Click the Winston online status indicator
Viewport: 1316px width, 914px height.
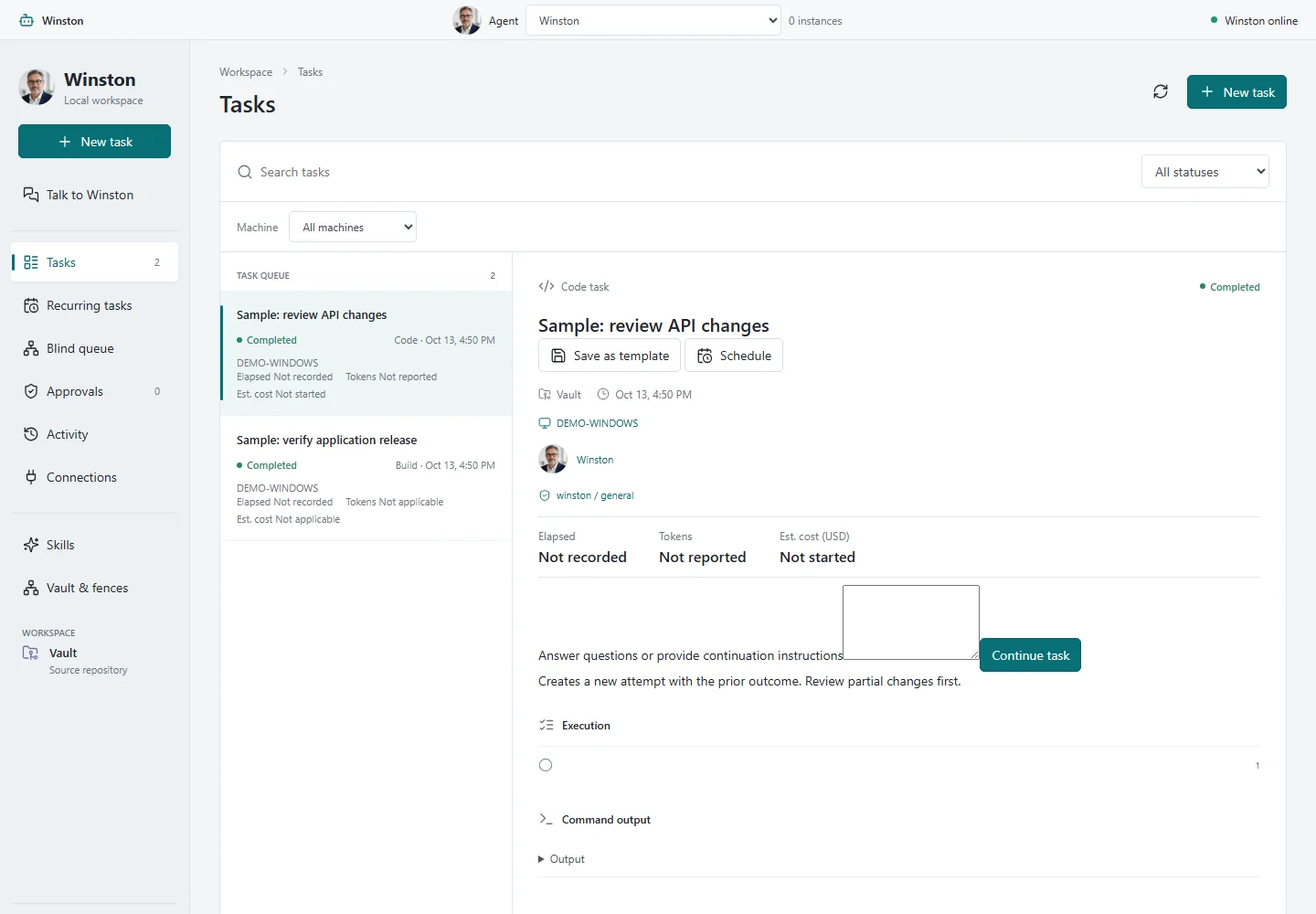point(1254,20)
